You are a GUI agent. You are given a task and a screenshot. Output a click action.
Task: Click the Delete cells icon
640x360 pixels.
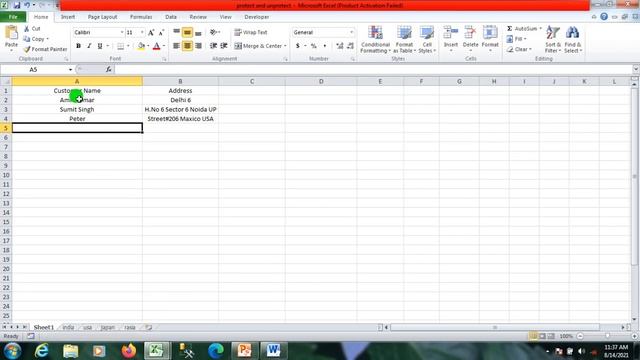(470, 33)
